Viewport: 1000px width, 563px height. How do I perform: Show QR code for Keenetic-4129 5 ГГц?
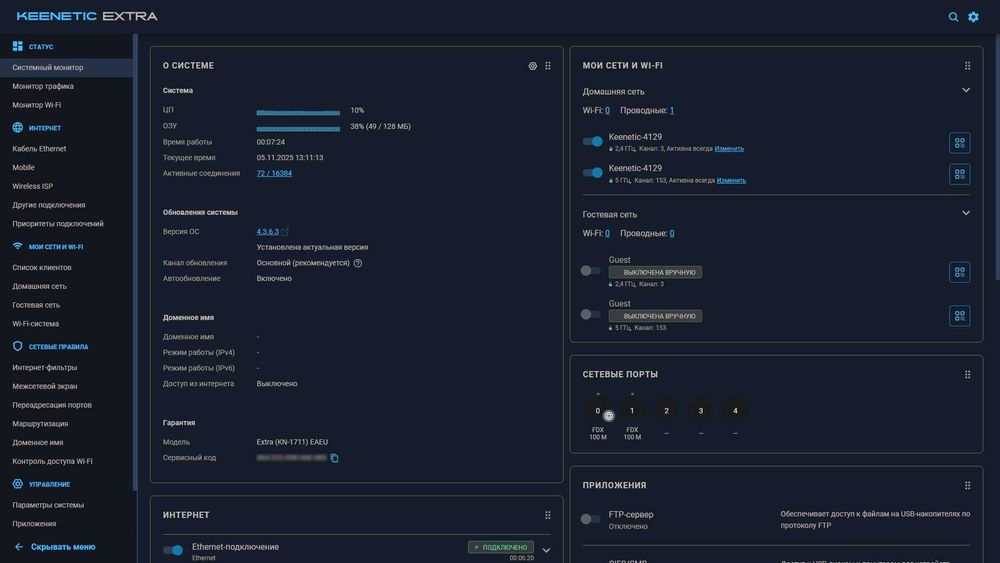tap(959, 174)
